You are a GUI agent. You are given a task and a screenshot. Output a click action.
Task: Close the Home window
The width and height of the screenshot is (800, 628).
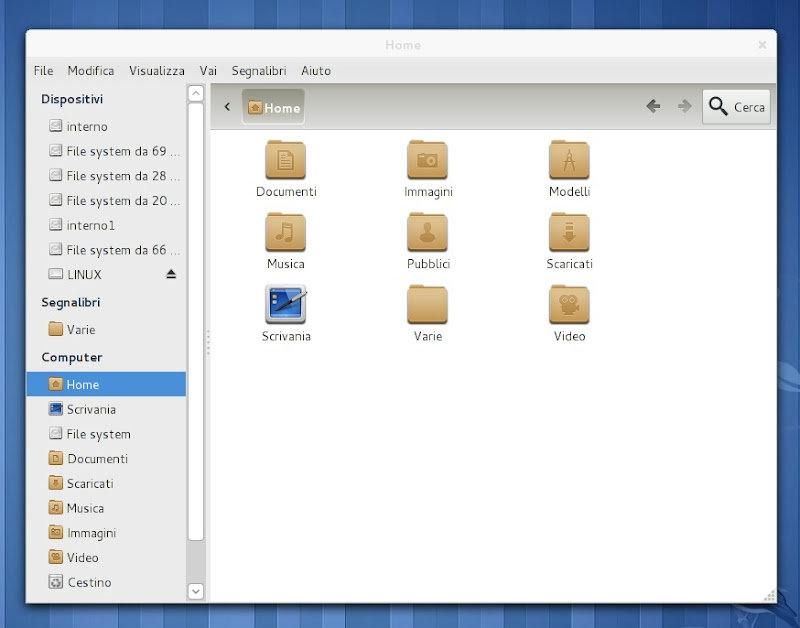tap(762, 45)
